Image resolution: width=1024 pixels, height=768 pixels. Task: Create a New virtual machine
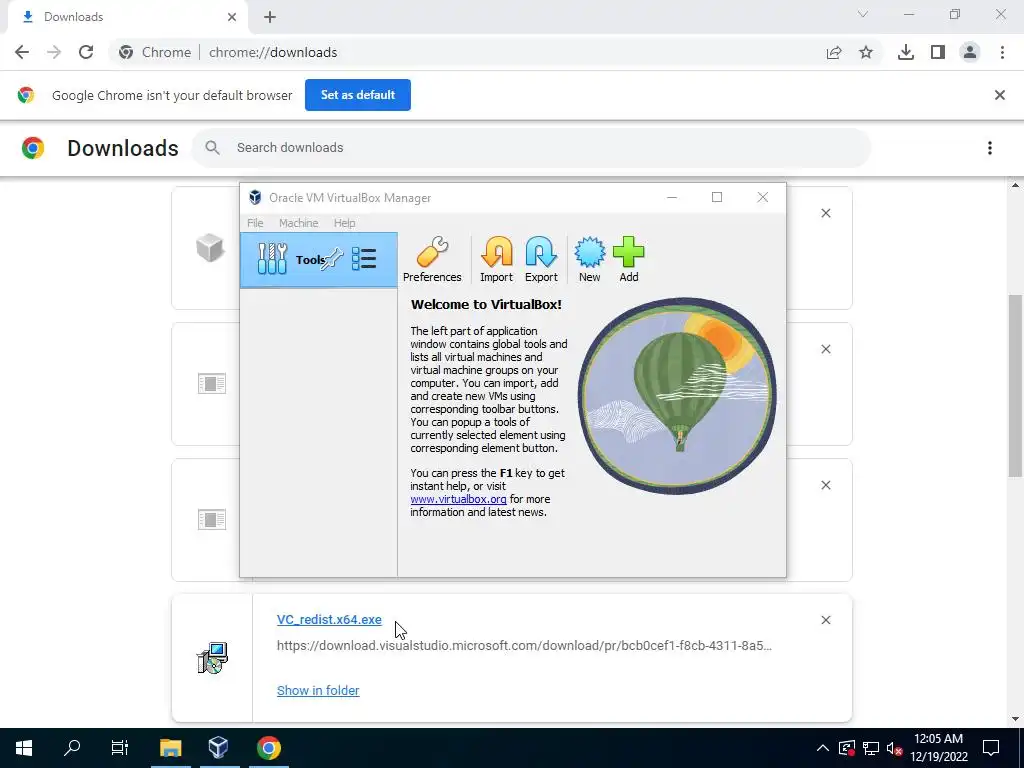coord(589,259)
